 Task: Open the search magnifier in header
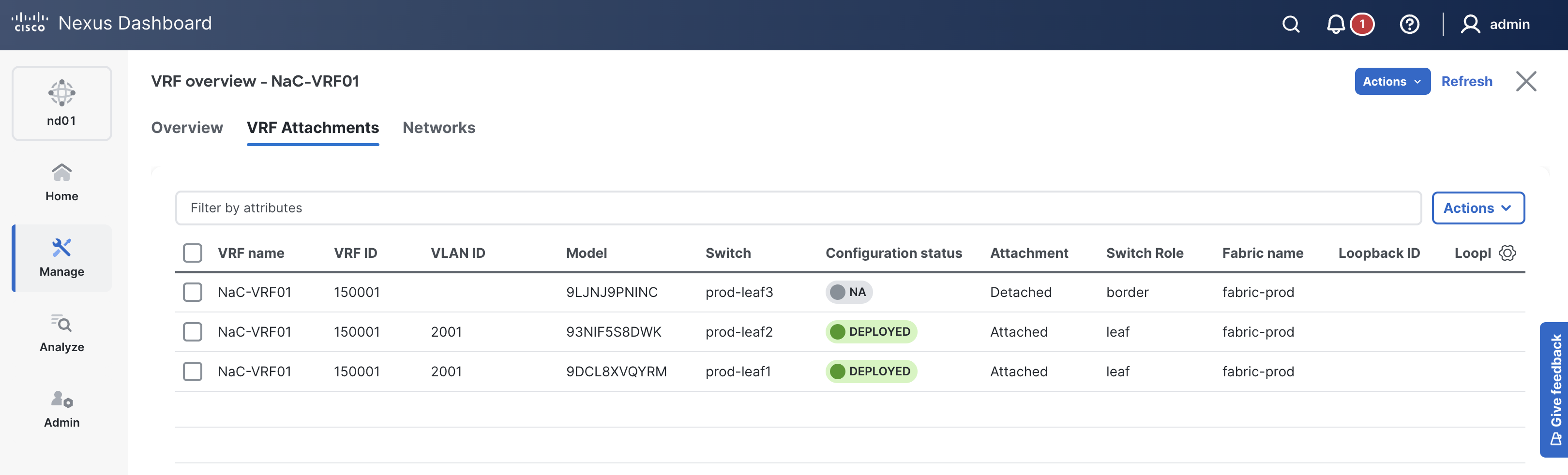click(1290, 24)
